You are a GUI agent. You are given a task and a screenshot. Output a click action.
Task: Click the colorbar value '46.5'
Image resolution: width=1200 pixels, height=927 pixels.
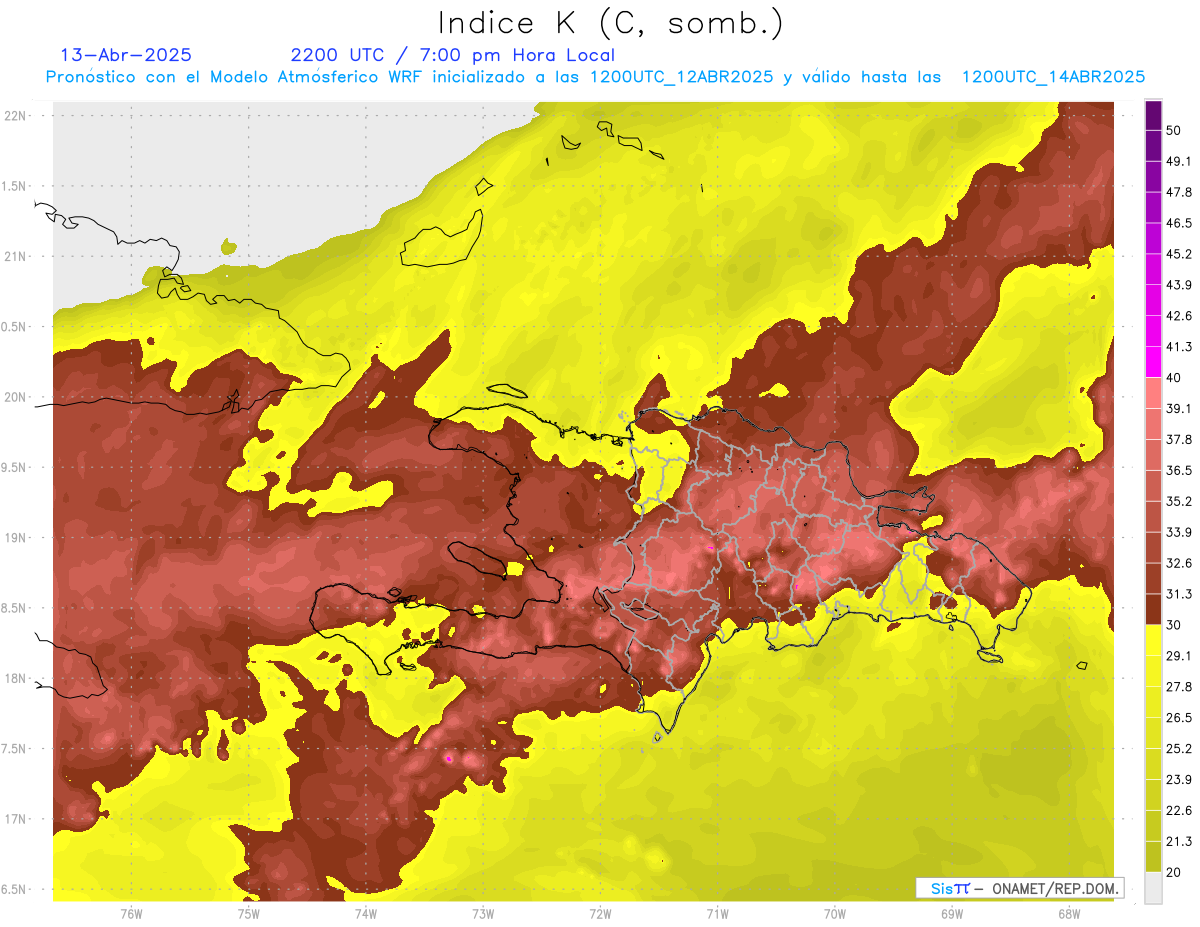(1179, 224)
